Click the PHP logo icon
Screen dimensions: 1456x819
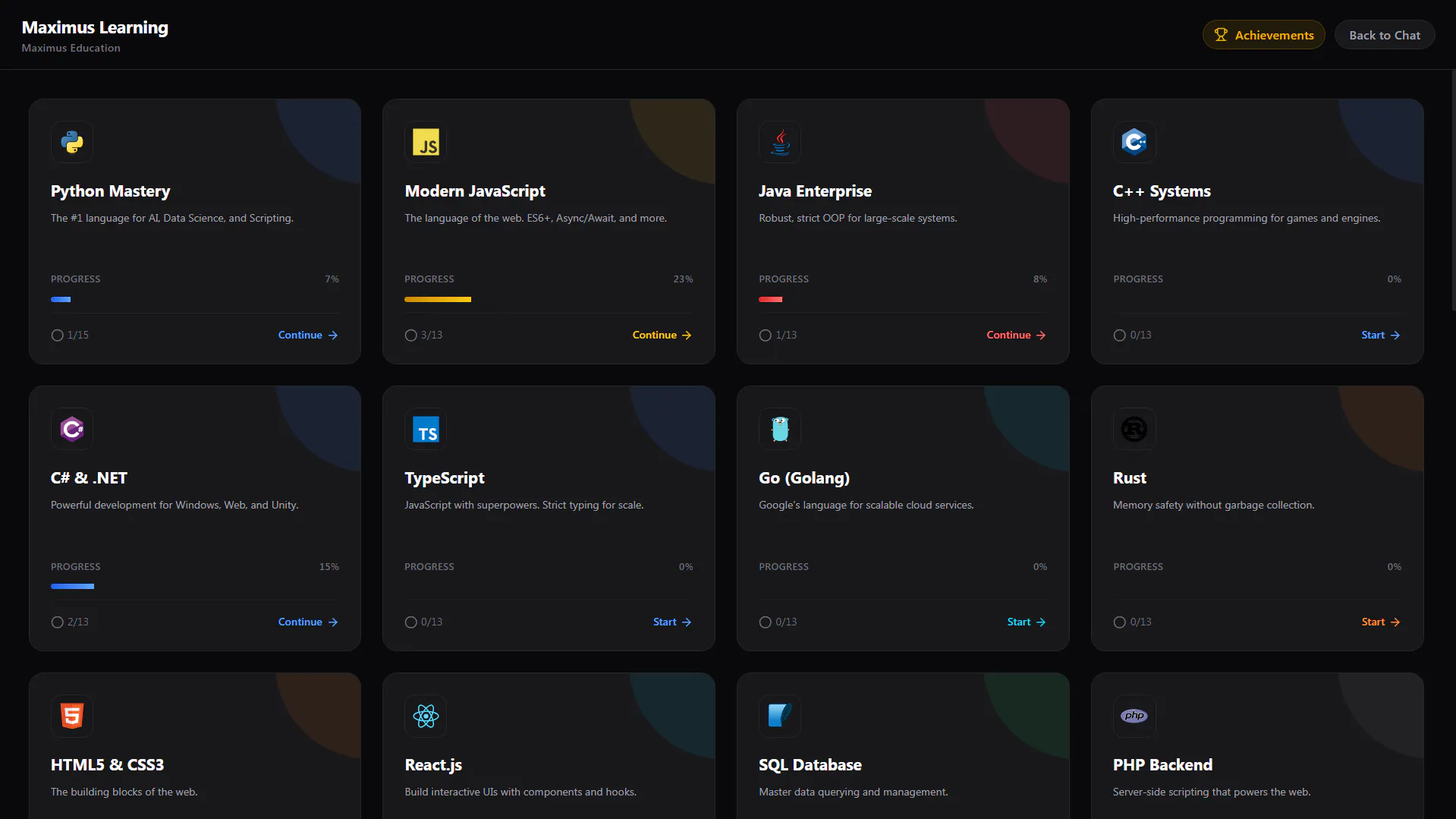point(1134,716)
